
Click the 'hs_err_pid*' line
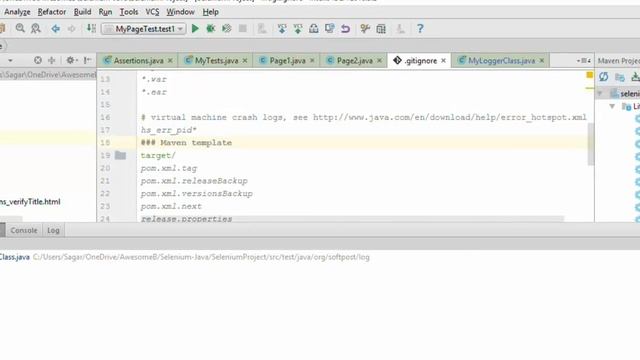point(169,130)
